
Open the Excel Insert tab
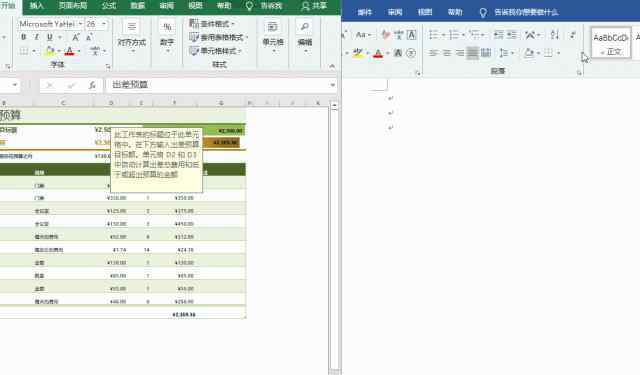click(x=36, y=6)
